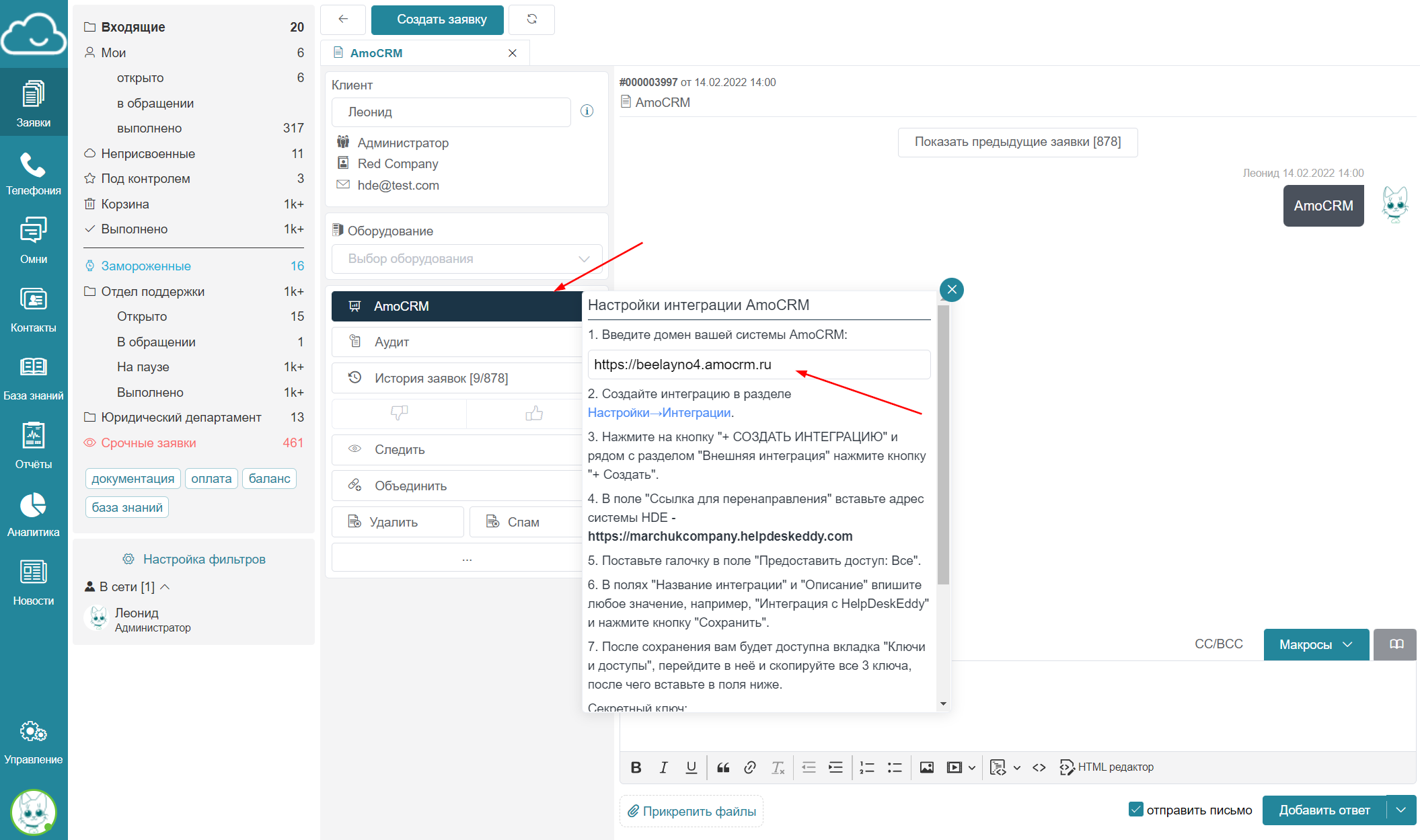Screen dimensions: 1420x840
Task: Open the CC/BCC recipients option
Action: click(x=1218, y=644)
